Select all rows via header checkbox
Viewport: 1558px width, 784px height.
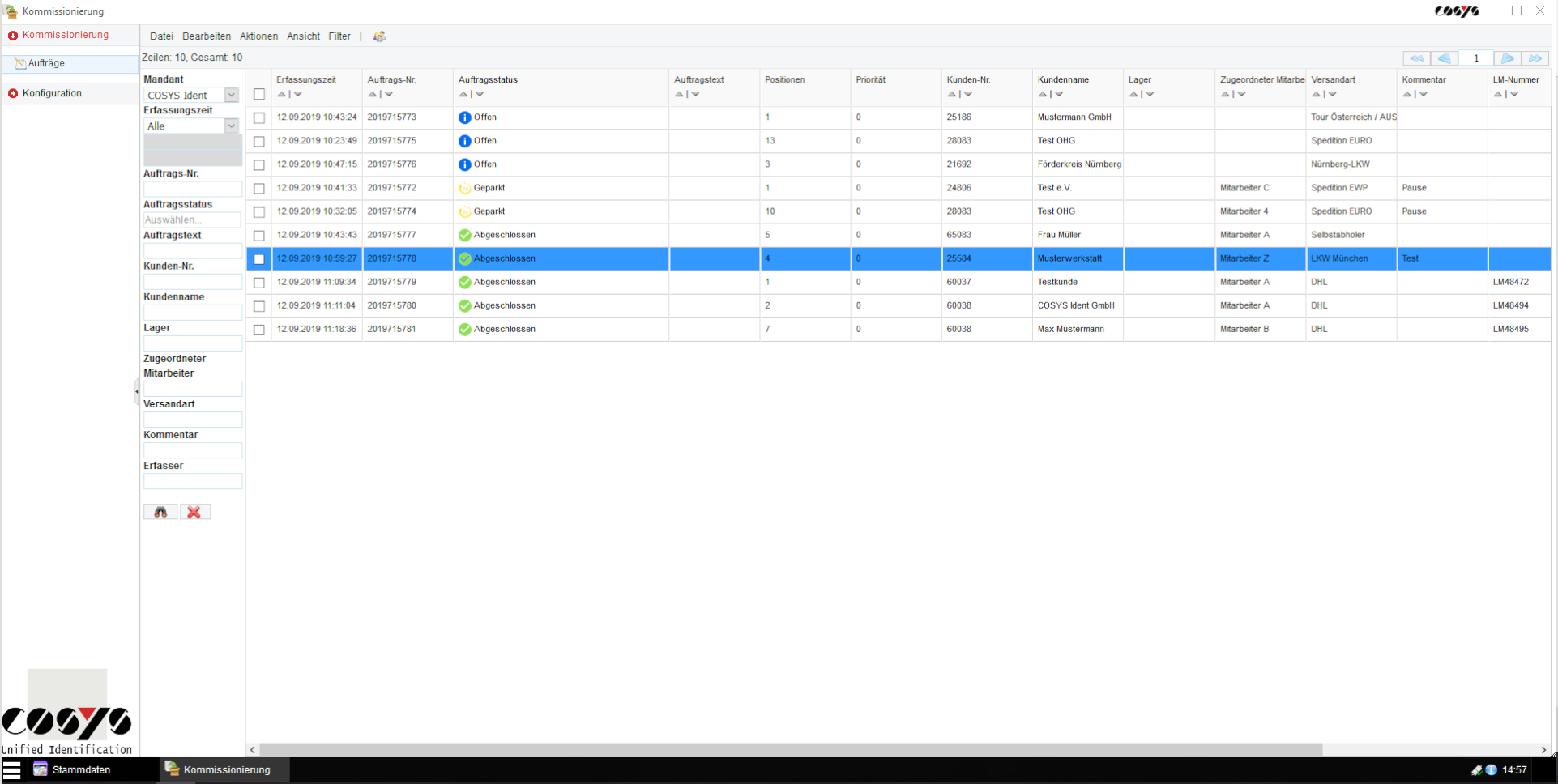(x=259, y=94)
